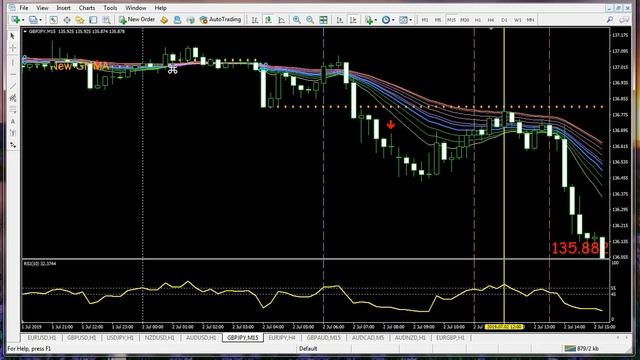Open the Strategy Tester icon
640x360 pixels.
coord(107,20)
